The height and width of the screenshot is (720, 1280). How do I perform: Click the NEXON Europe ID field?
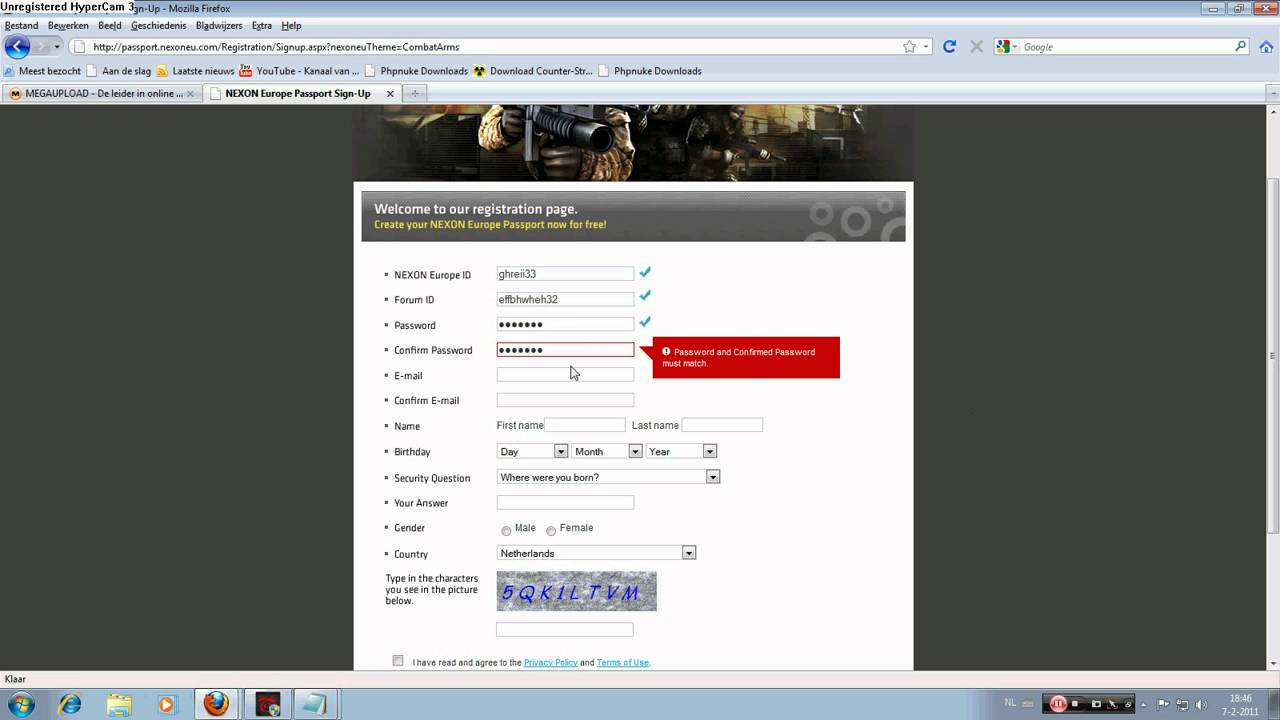[x=565, y=274]
